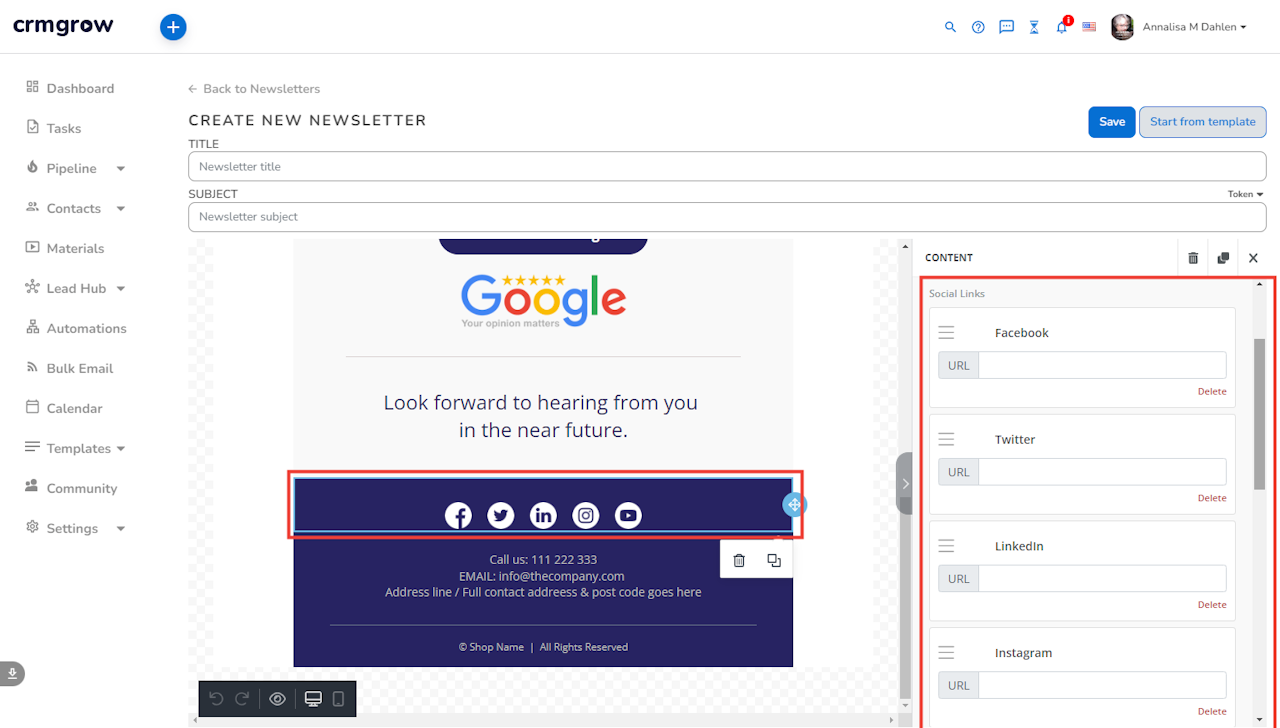Save the newsletter

(1112, 122)
